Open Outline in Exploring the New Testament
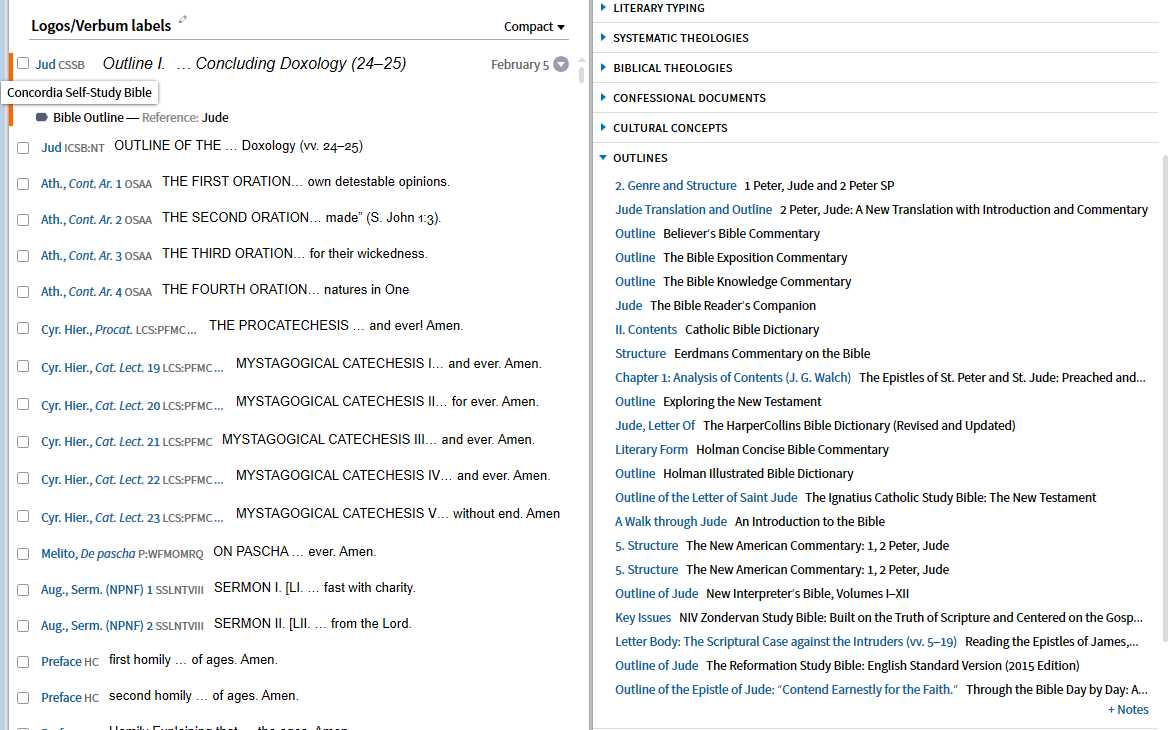This screenshot has width=1173, height=730. (635, 402)
